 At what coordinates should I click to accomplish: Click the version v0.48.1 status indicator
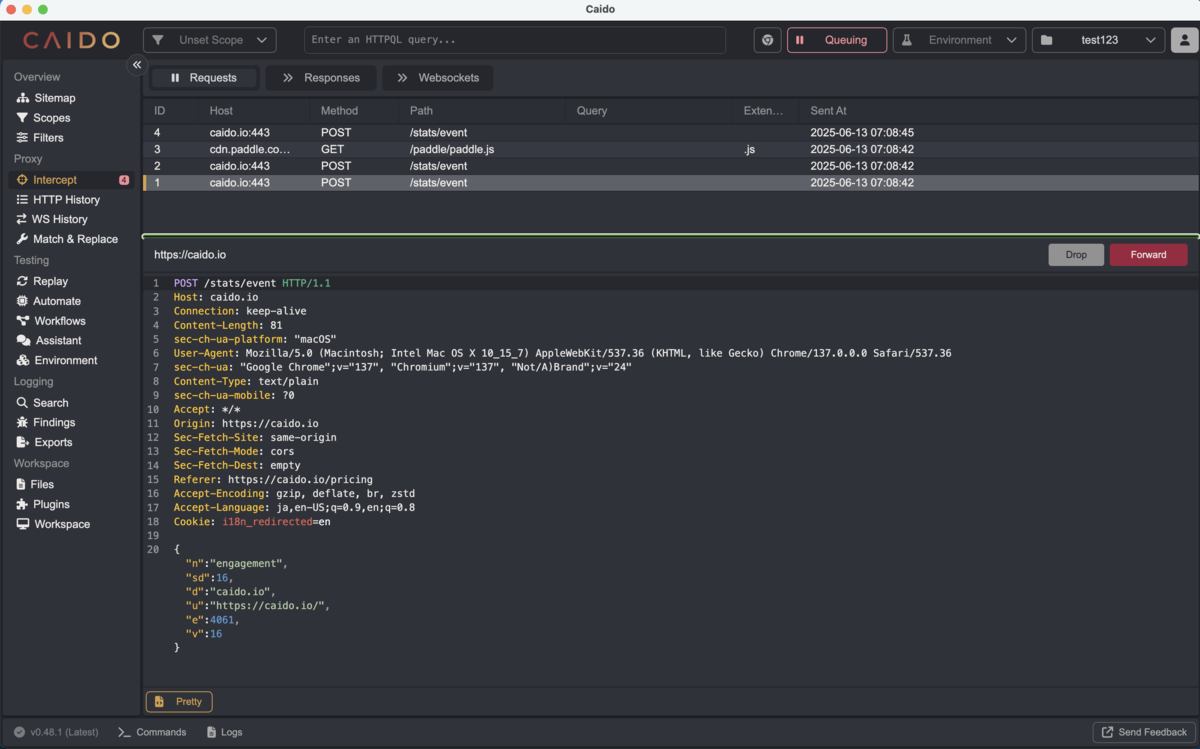tap(56, 732)
